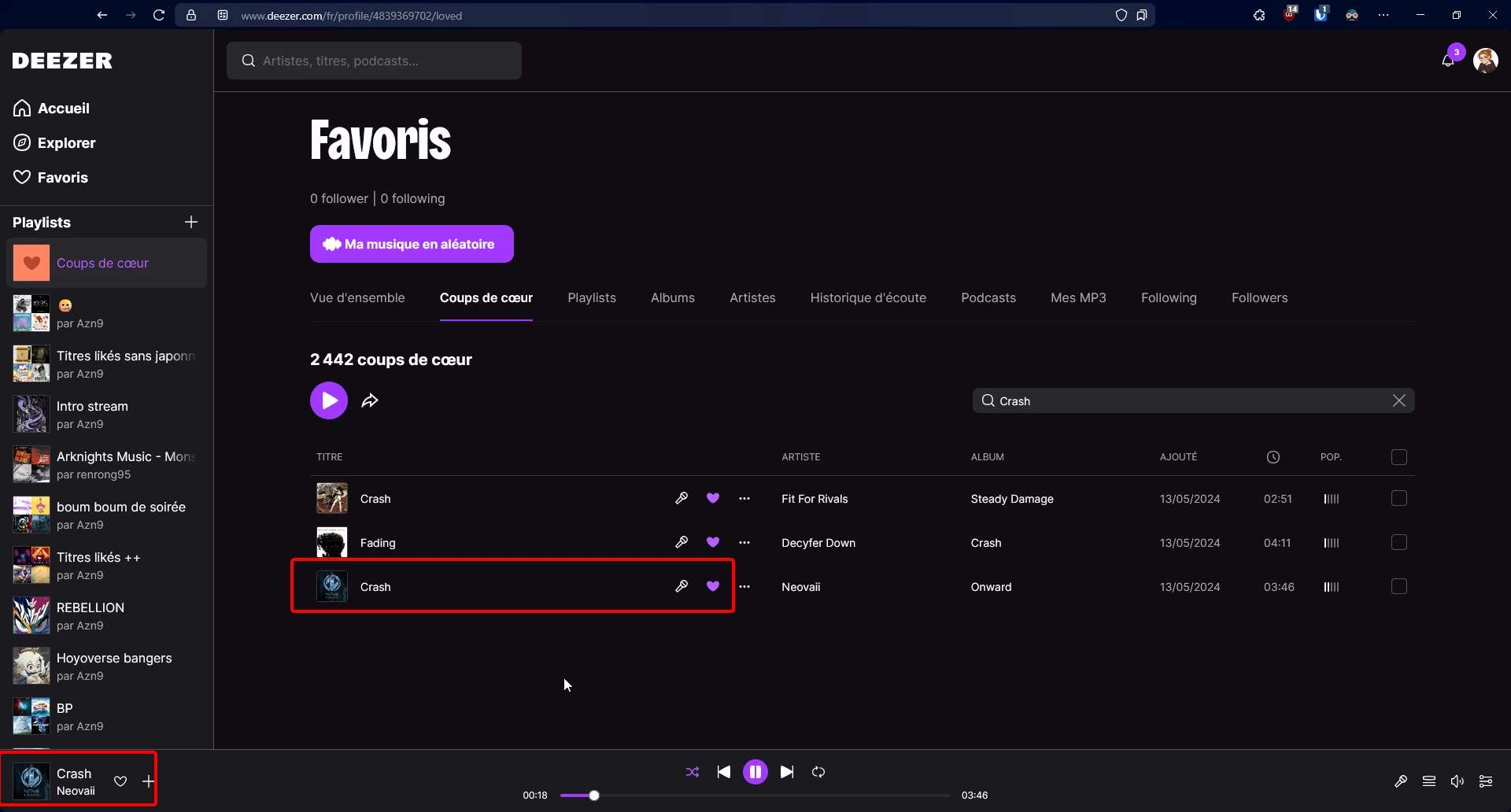Viewport: 1511px width, 812px height.
Task: Select checkbox for Crash by Fit For Rivals
Action: pos(1399,498)
